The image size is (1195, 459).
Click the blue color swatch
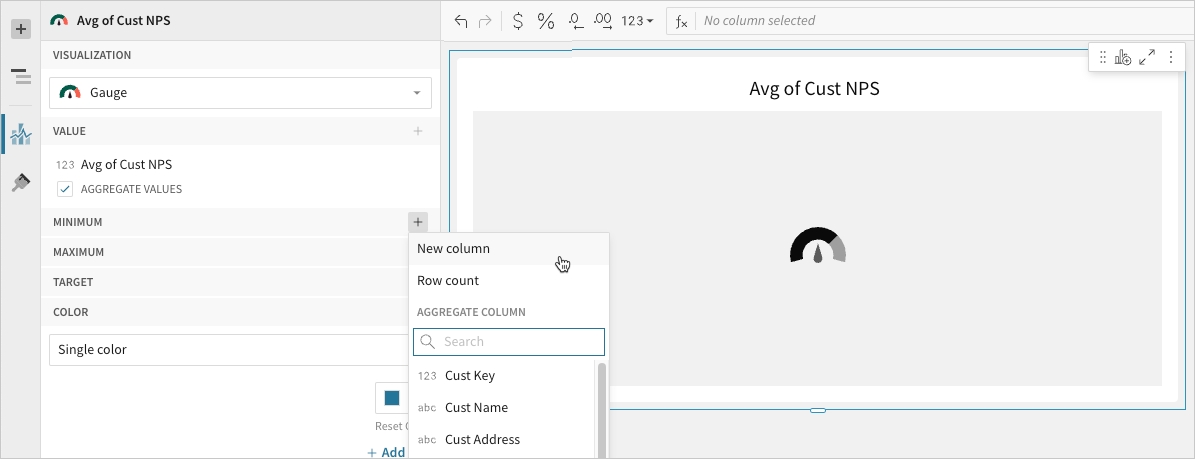click(x=391, y=398)
